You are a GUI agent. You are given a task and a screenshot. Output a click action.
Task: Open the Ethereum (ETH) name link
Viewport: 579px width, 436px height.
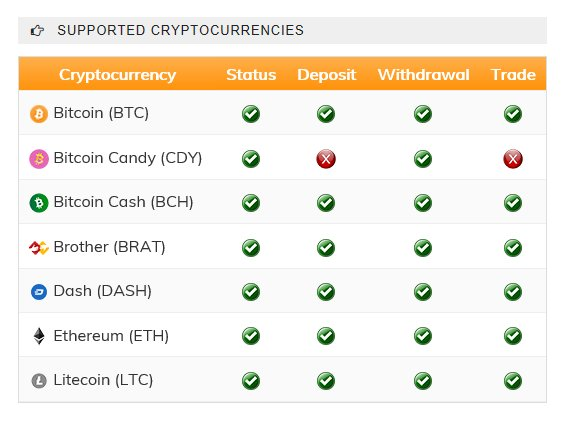click(111, 336)
